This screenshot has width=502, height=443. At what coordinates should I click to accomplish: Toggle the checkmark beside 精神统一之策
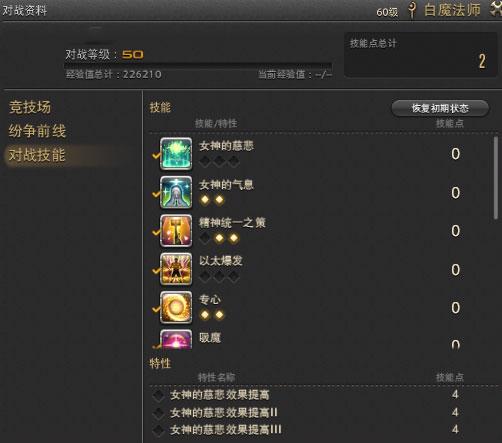pyautogui.click(x=156, y=232)
